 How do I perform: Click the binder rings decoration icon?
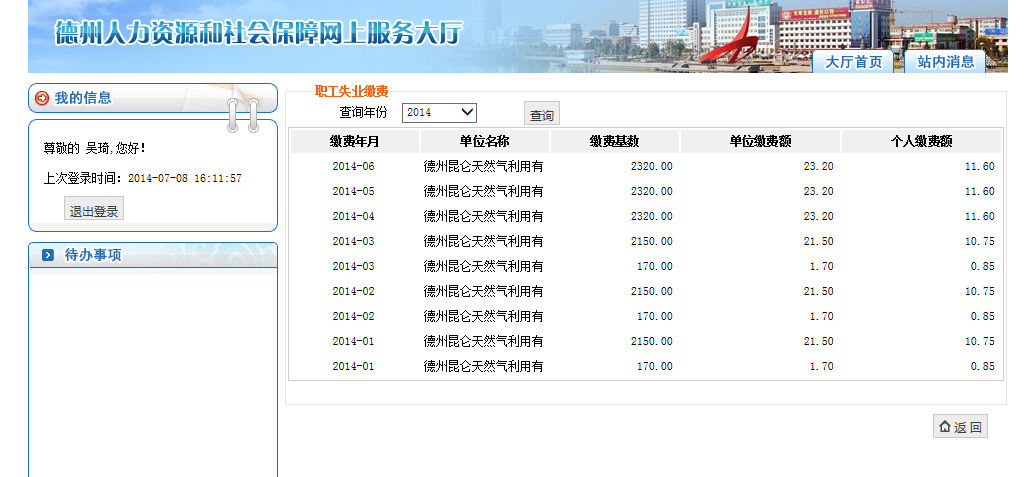[x=242, y=114]
